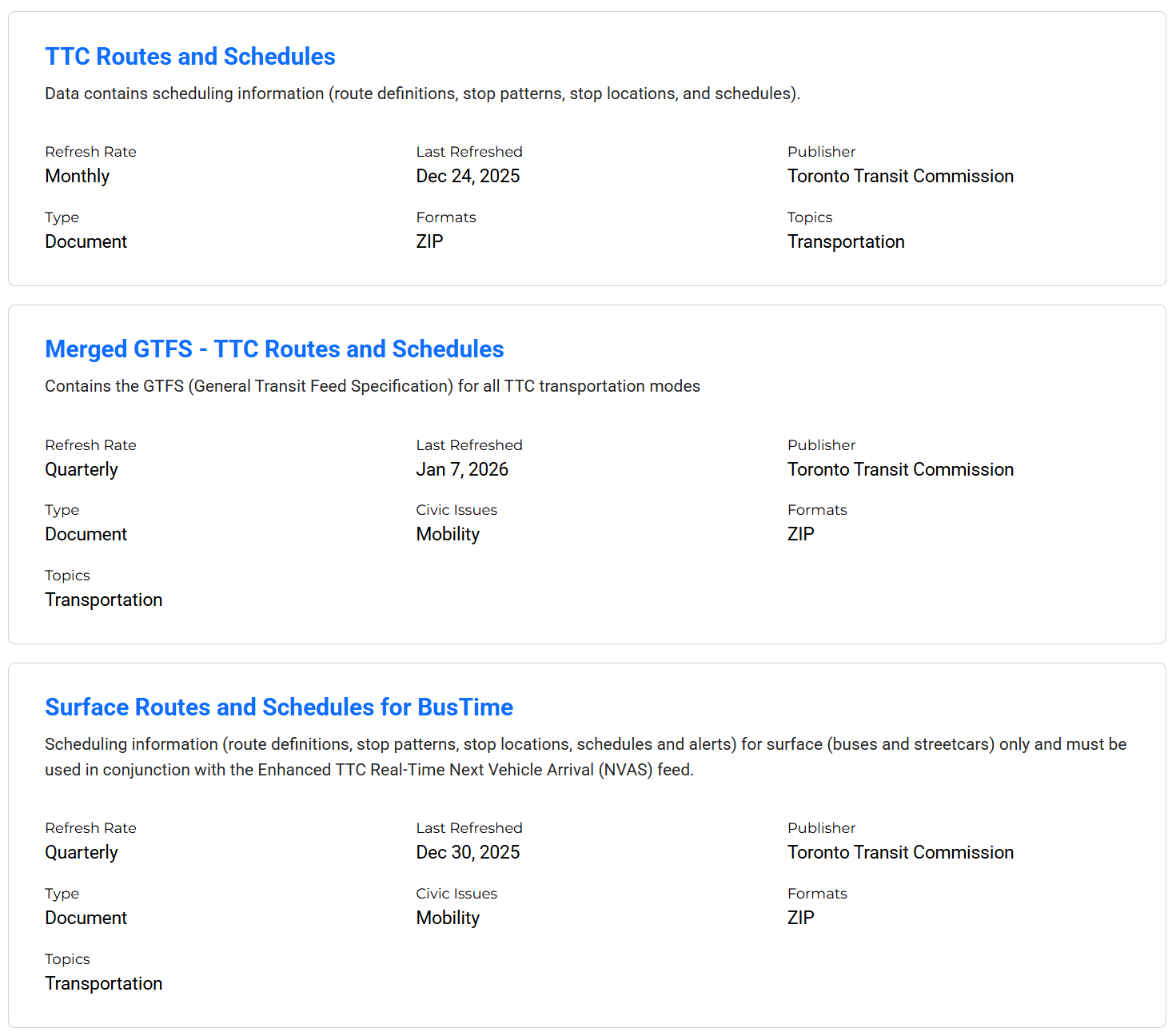Click "Transportation" topic in Merged GTFS card

(104, 600)
